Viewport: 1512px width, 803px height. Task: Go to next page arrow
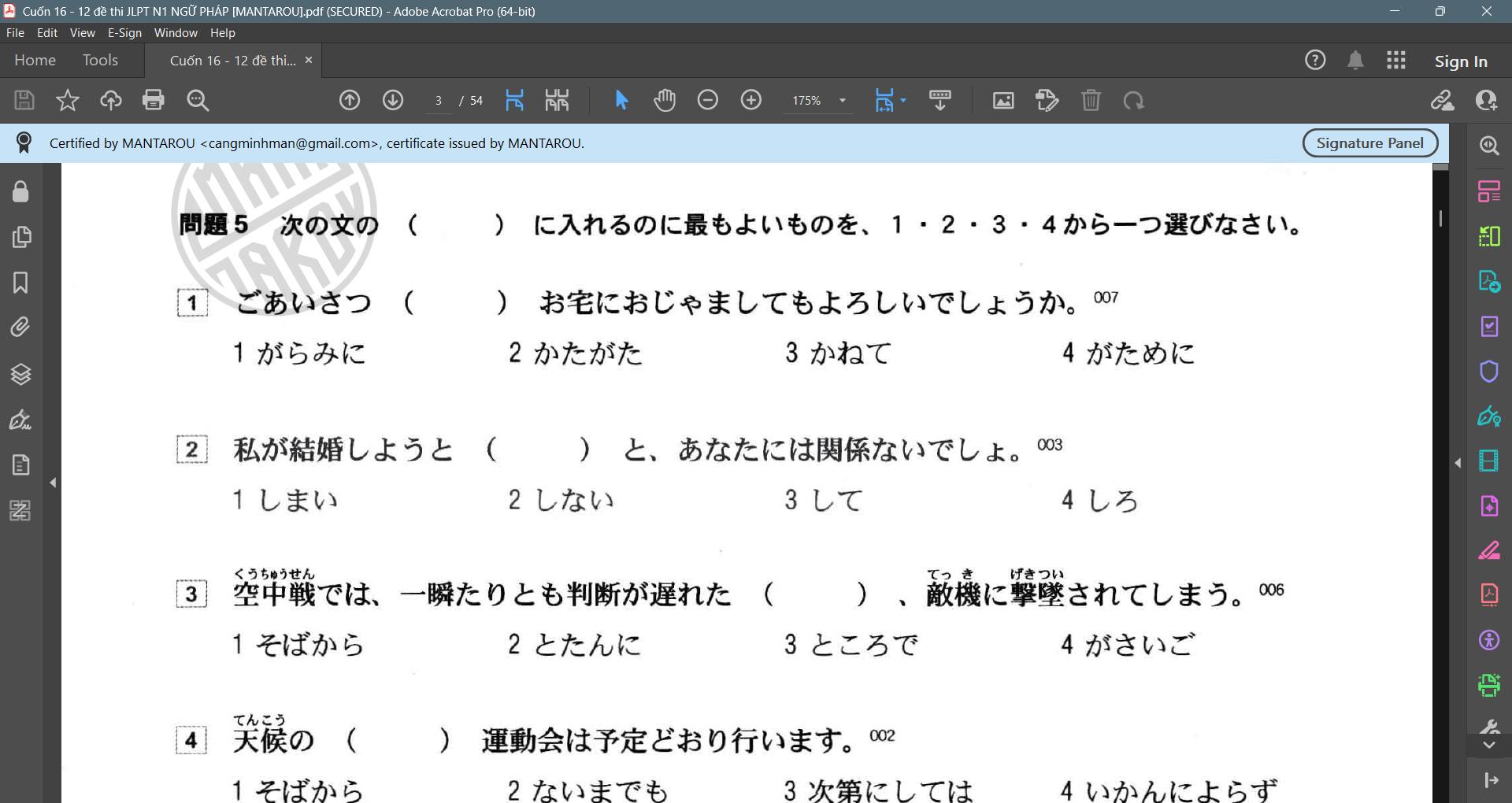393,100
